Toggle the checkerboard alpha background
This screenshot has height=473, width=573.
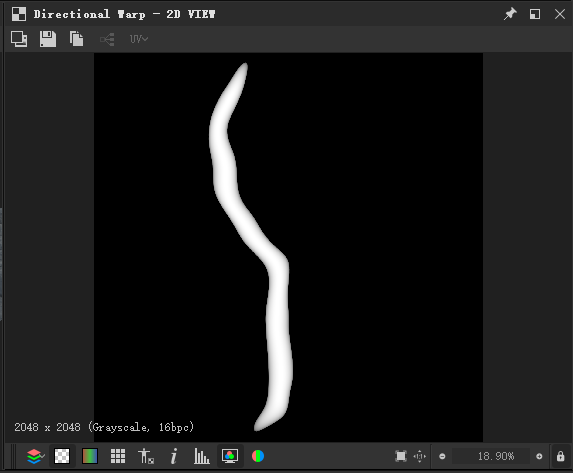(x=62, y=456)
